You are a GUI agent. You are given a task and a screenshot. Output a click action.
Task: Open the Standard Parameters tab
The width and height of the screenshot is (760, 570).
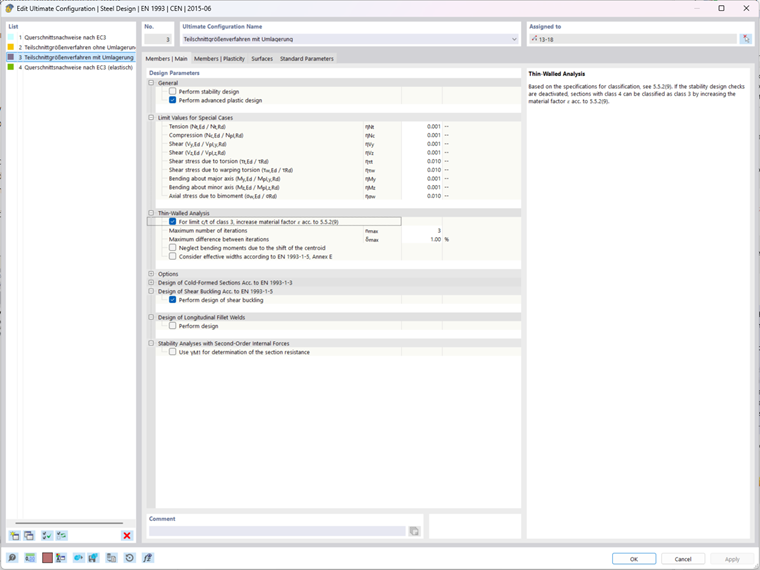click(x=307, y=59)
